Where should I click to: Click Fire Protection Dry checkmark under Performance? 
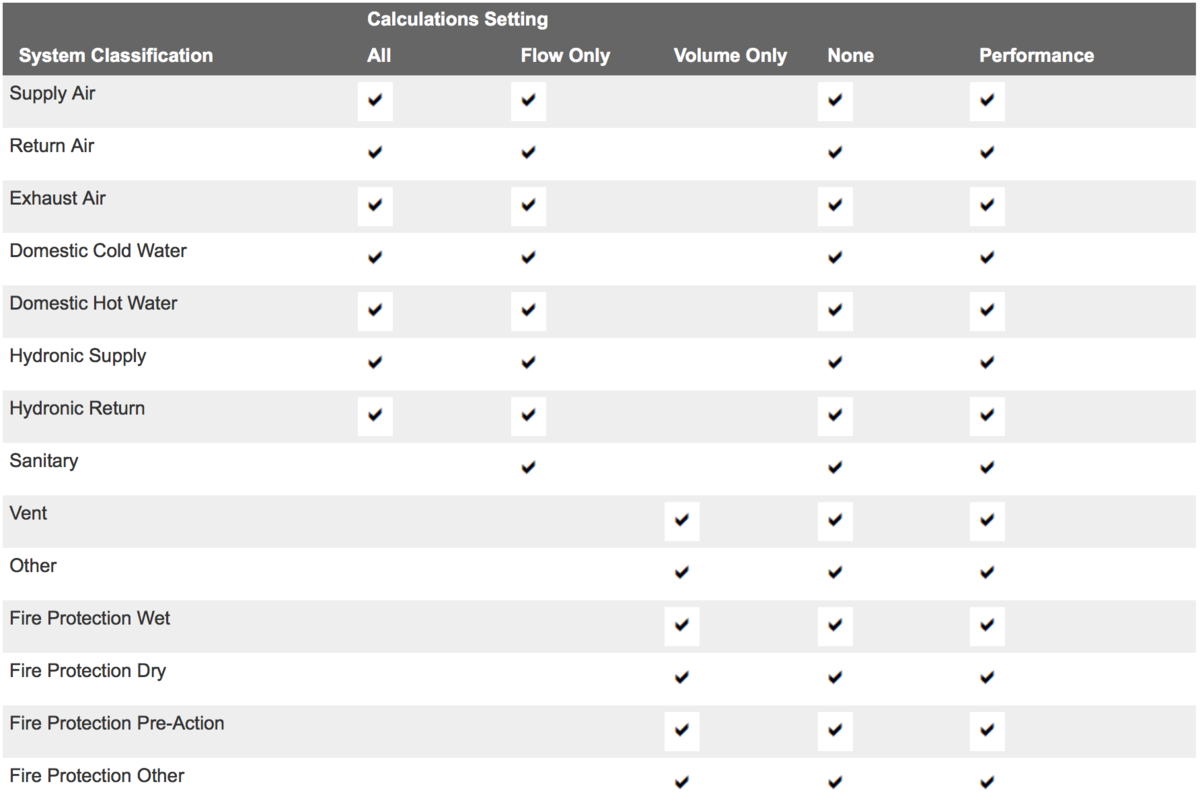pos(987,678)
